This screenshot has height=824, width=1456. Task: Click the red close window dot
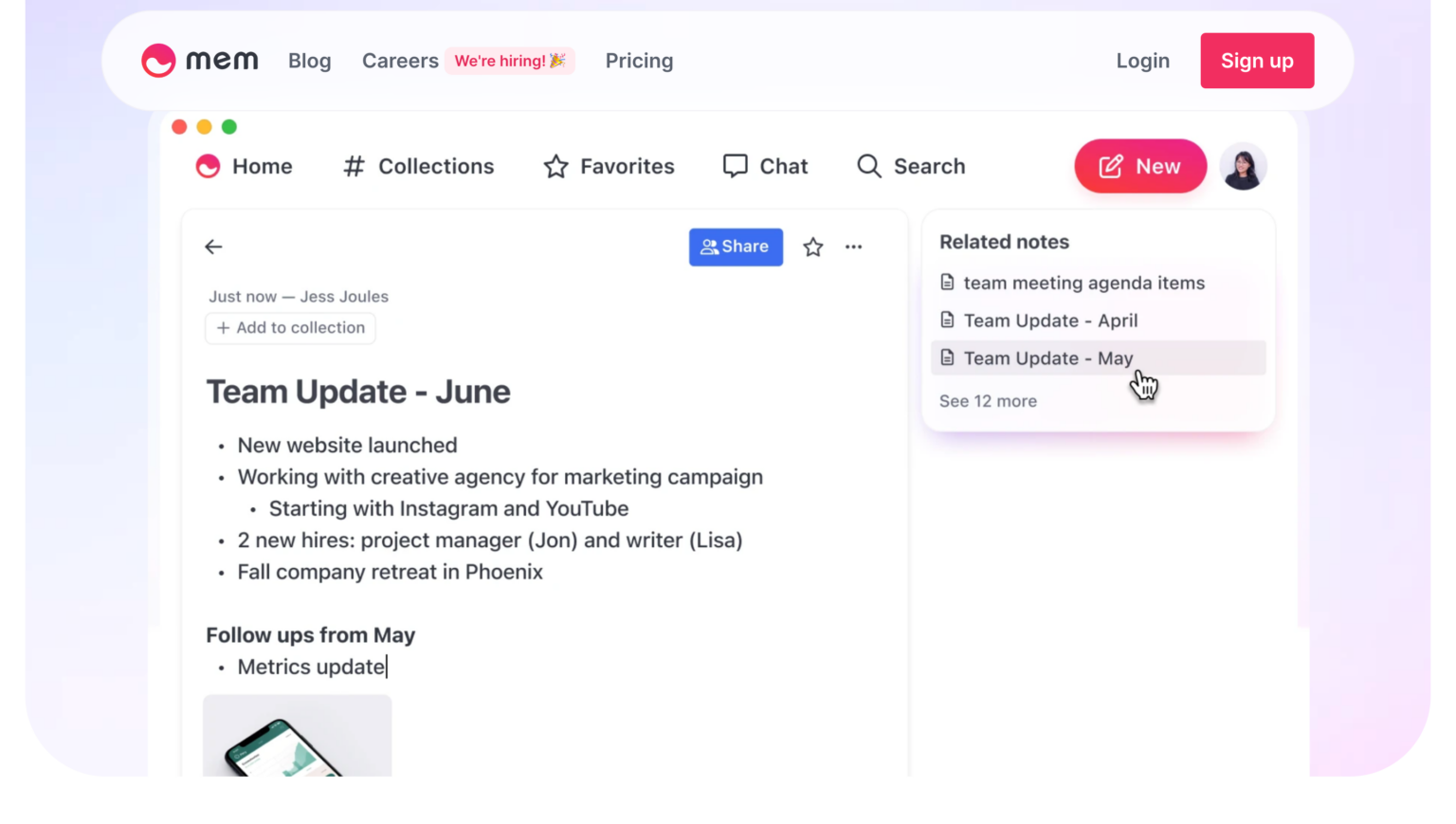pyautogui.click(x=179, y=126)
